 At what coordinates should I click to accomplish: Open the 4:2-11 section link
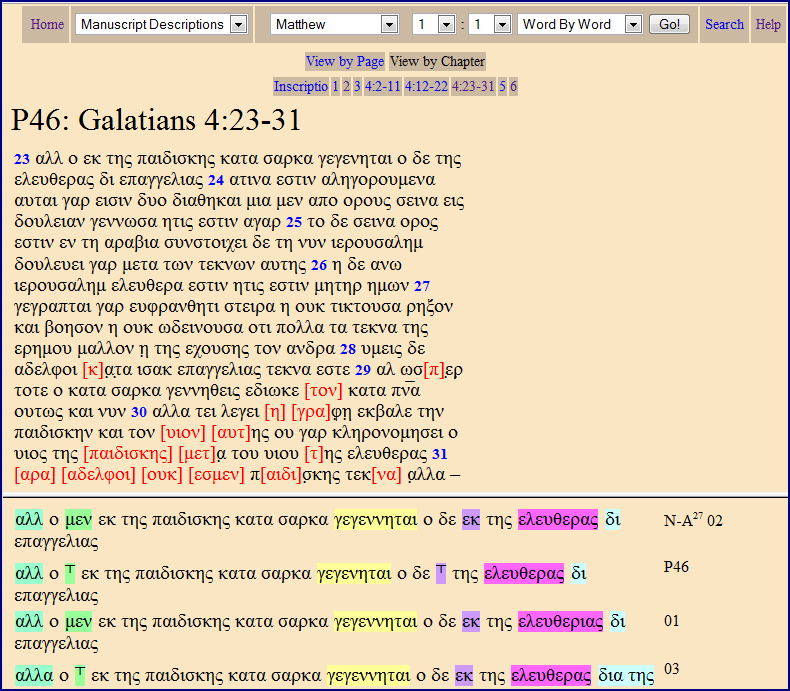[383, 87]
